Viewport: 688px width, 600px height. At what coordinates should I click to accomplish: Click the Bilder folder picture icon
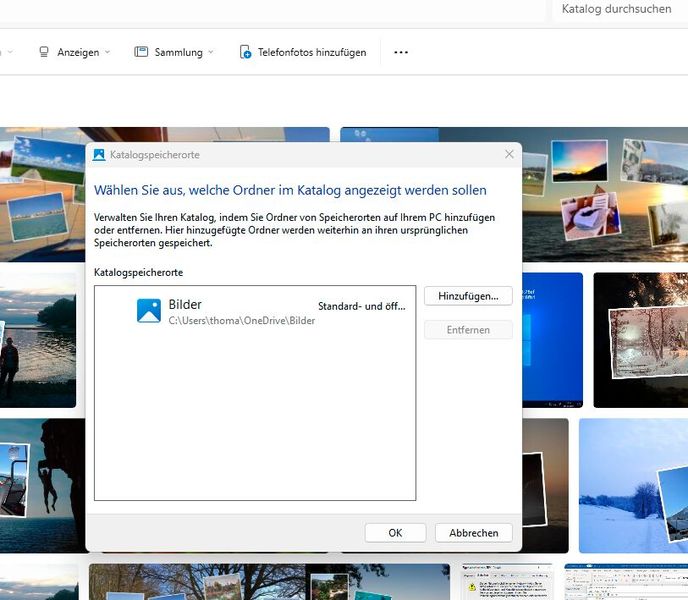point(149,311)
